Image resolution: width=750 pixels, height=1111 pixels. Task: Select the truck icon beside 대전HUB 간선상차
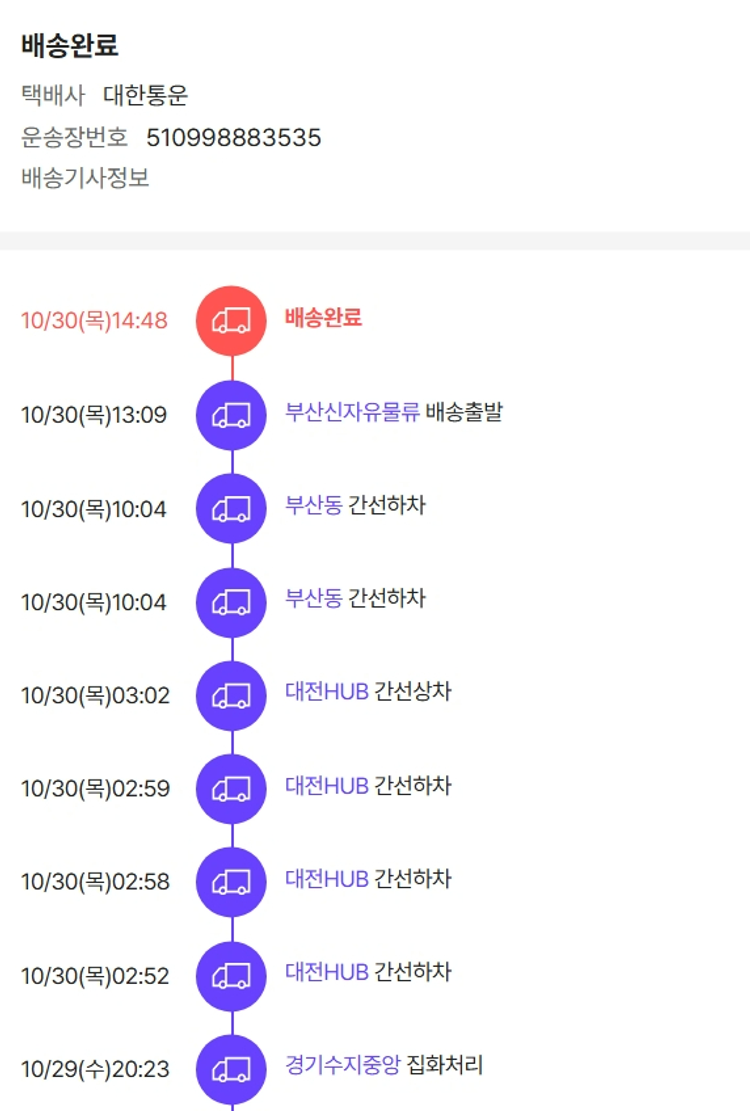point(231,695)
